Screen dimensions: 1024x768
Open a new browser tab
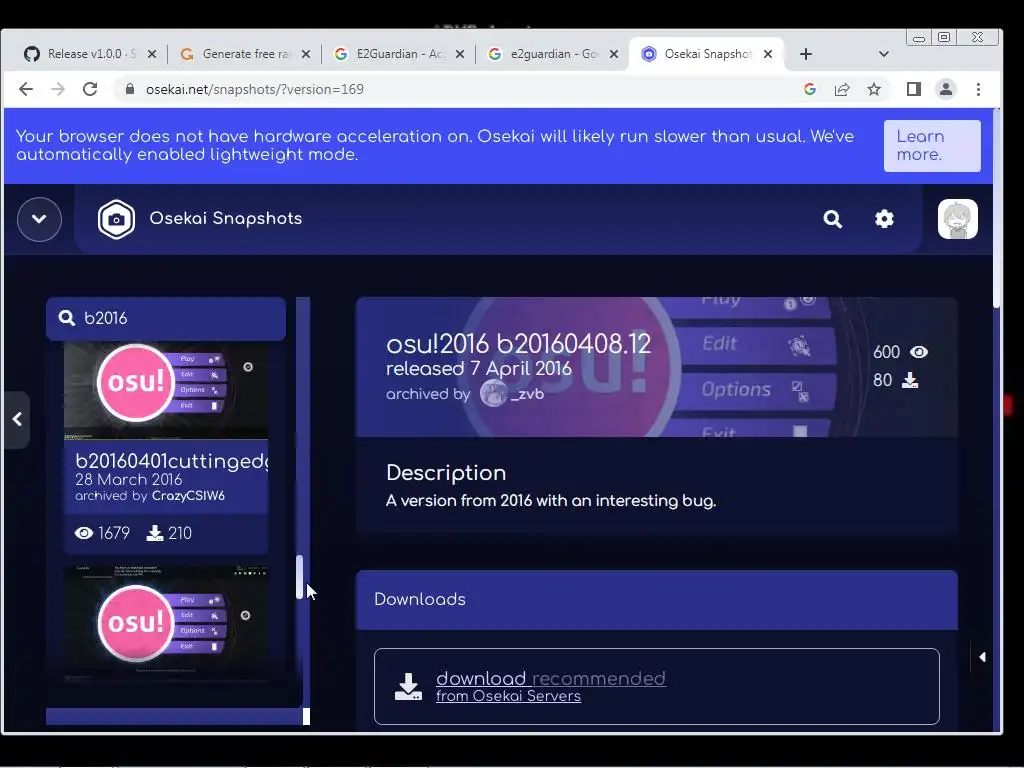point(806,54)
